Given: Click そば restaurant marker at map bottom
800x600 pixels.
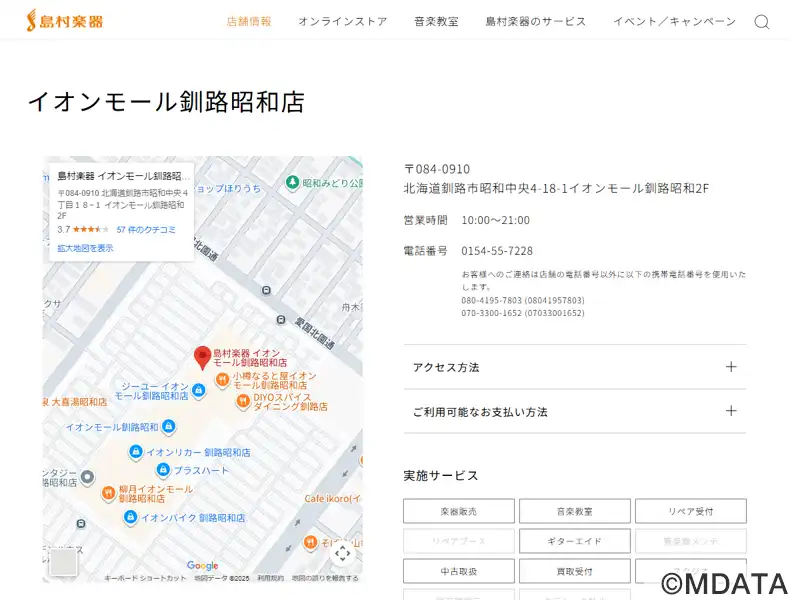Looking at the screenshot, I should (310, 543).
